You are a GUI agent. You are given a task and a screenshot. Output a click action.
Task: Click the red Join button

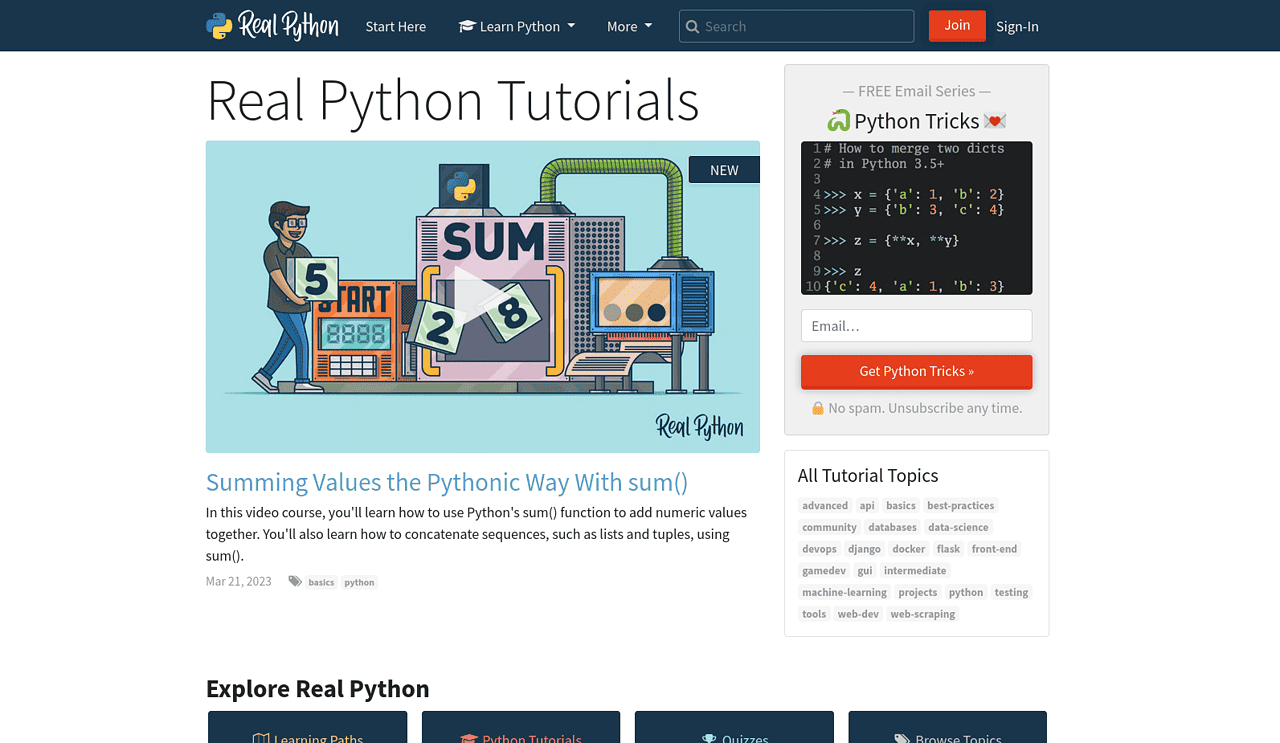(x=957, y=26)
